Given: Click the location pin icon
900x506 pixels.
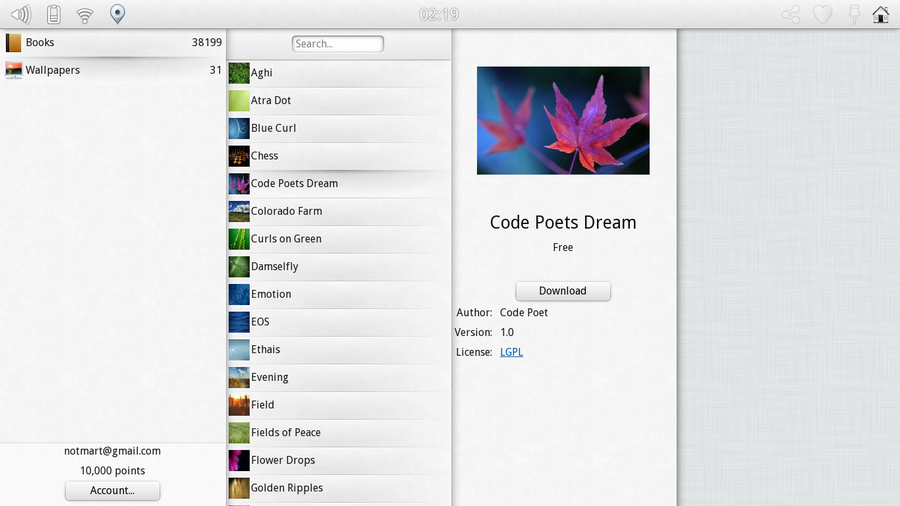Looking at the screenshot, I should (x=117, y=14).
